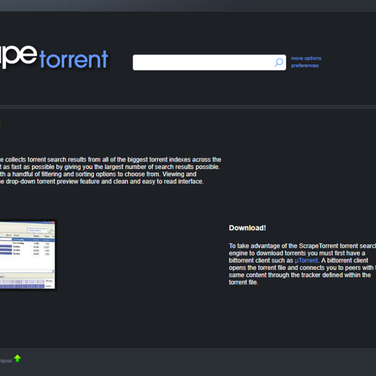Select the 'Download!' heading
376x376 pixels.
(247, 228)
